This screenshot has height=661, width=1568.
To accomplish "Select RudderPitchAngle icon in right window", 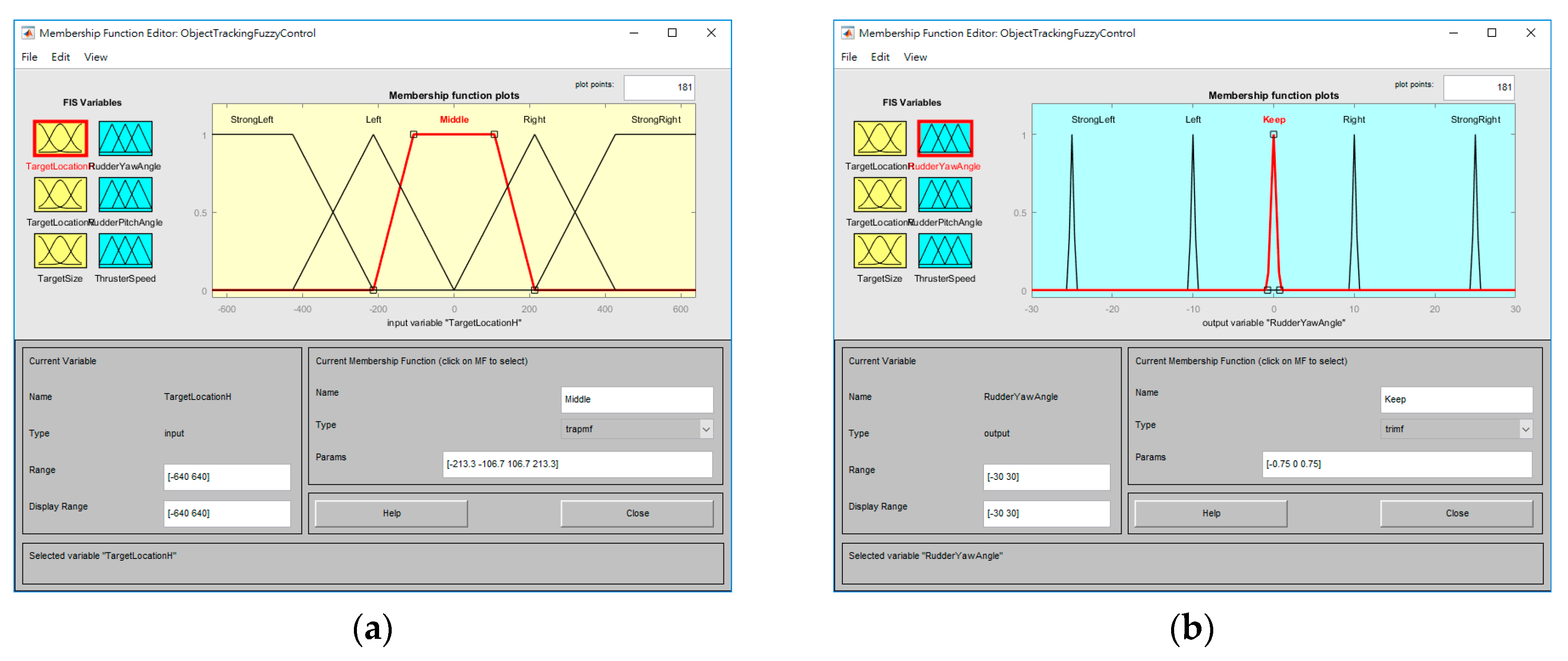I will pos(945,195).
